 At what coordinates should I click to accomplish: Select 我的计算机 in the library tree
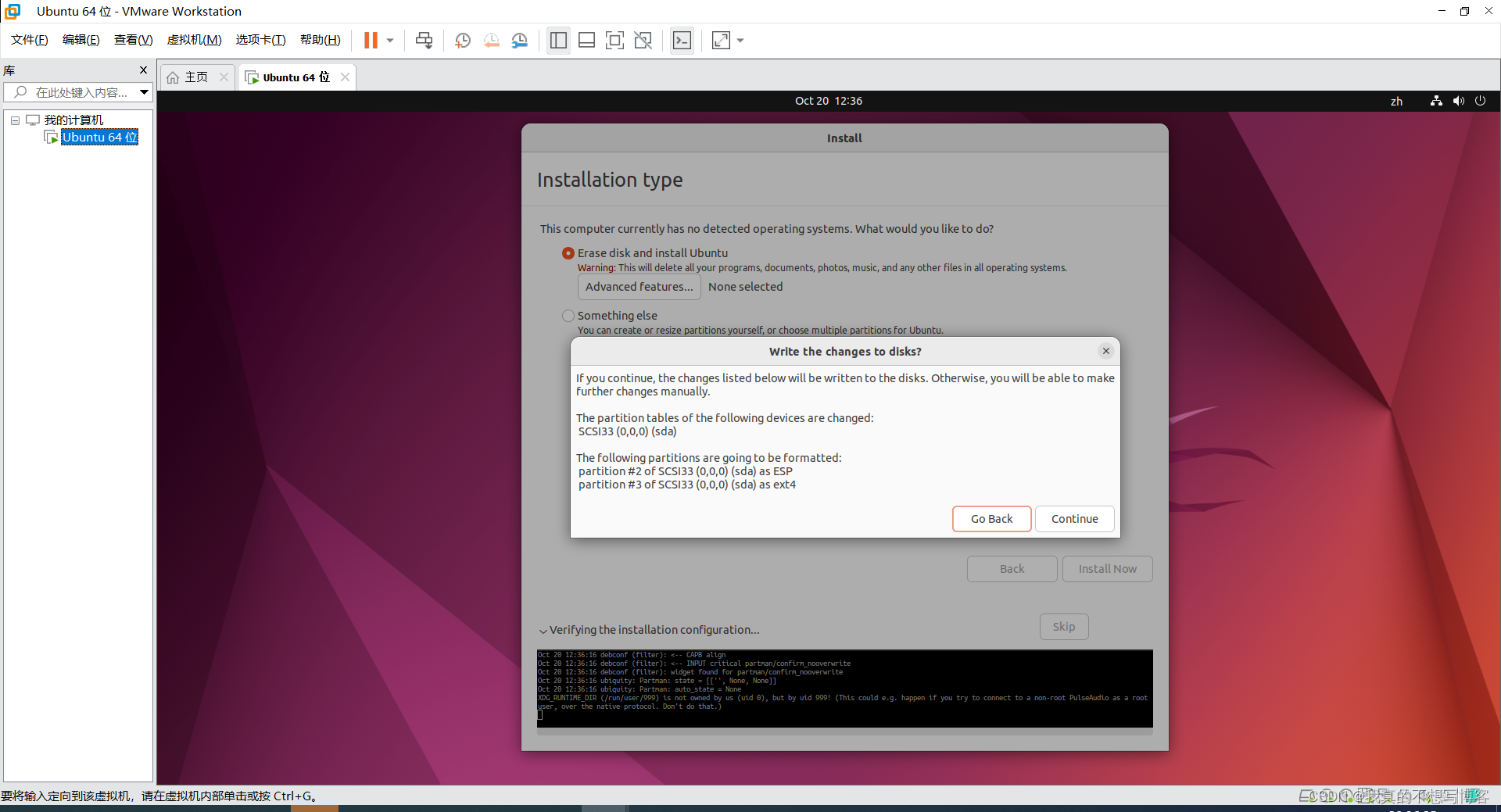click(x=73, y=120)
